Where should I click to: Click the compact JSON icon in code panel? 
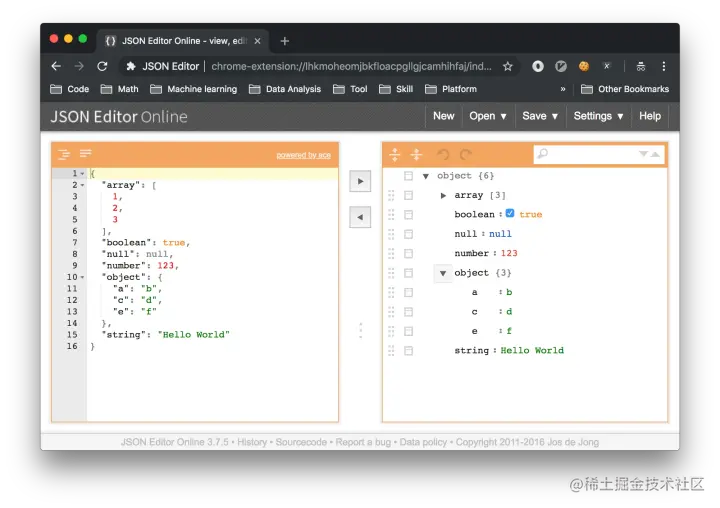click(86, 153)
